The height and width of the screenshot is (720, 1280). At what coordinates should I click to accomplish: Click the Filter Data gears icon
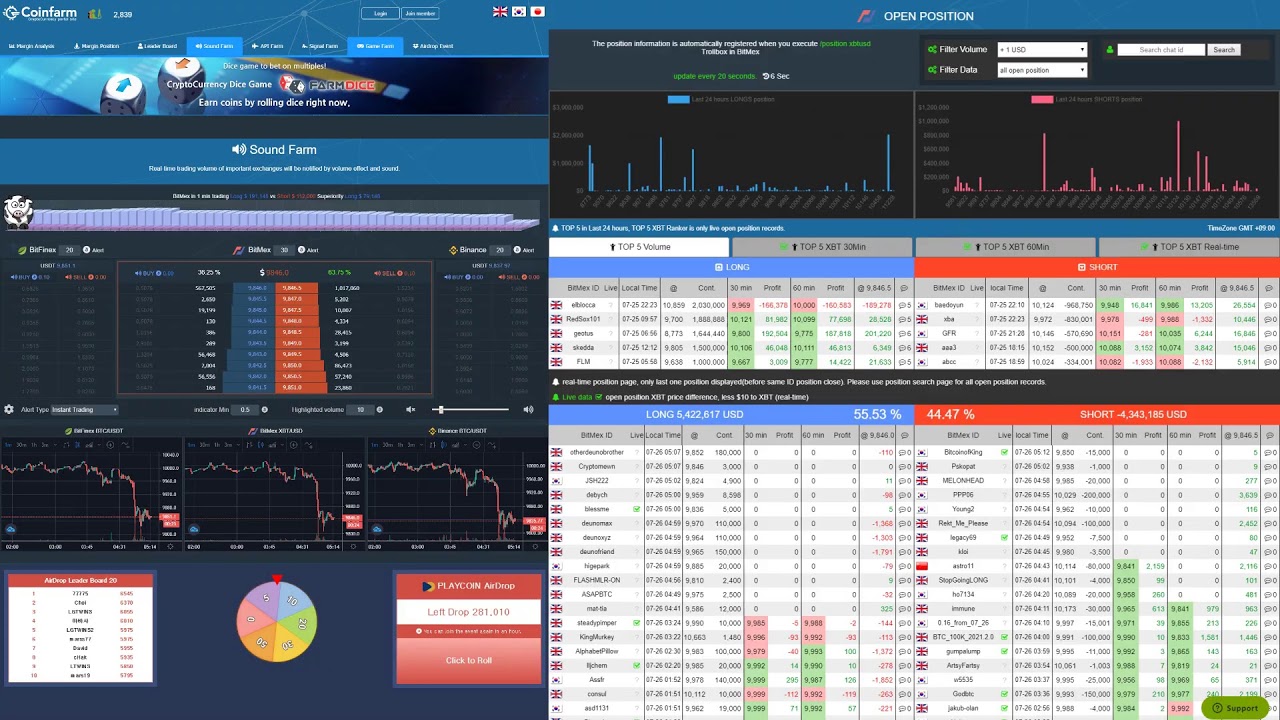coord(932,70)
